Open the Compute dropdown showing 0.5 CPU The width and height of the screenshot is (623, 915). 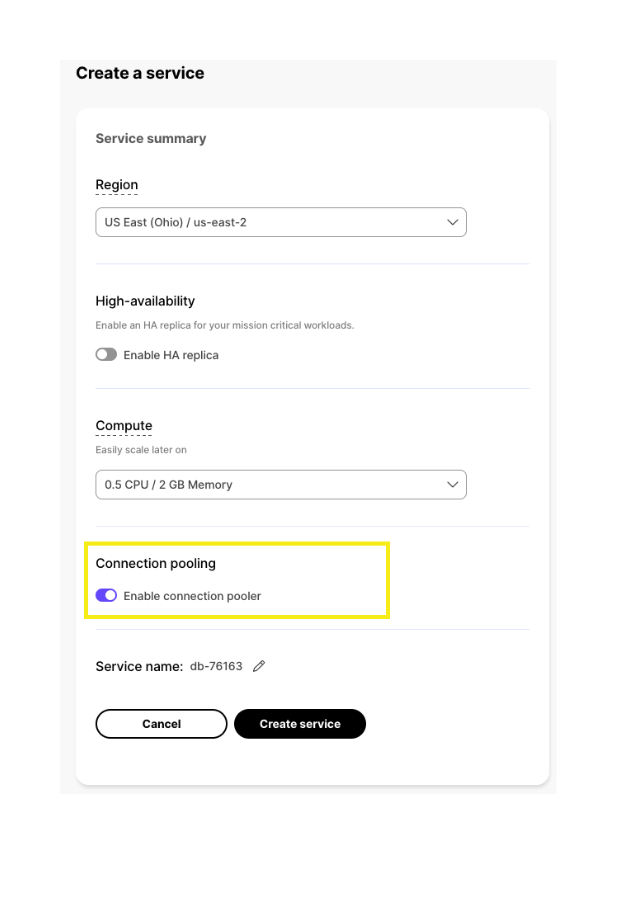click(x=270, y=485)
